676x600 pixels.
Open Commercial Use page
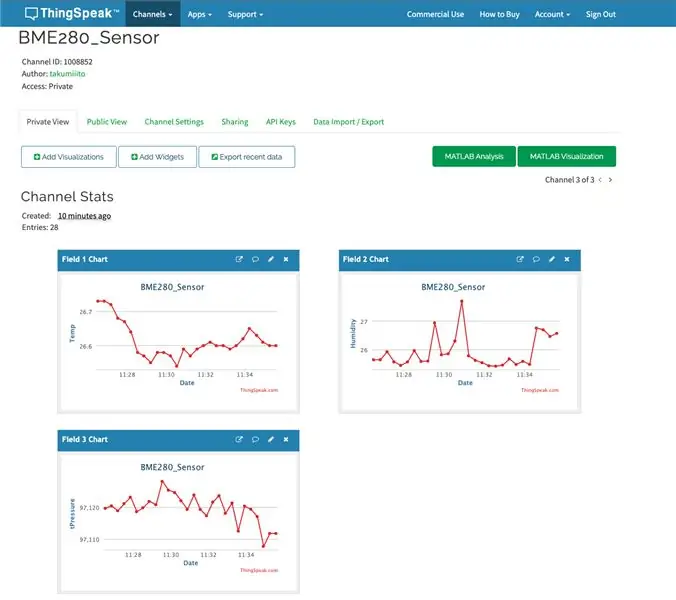point(435,14)
